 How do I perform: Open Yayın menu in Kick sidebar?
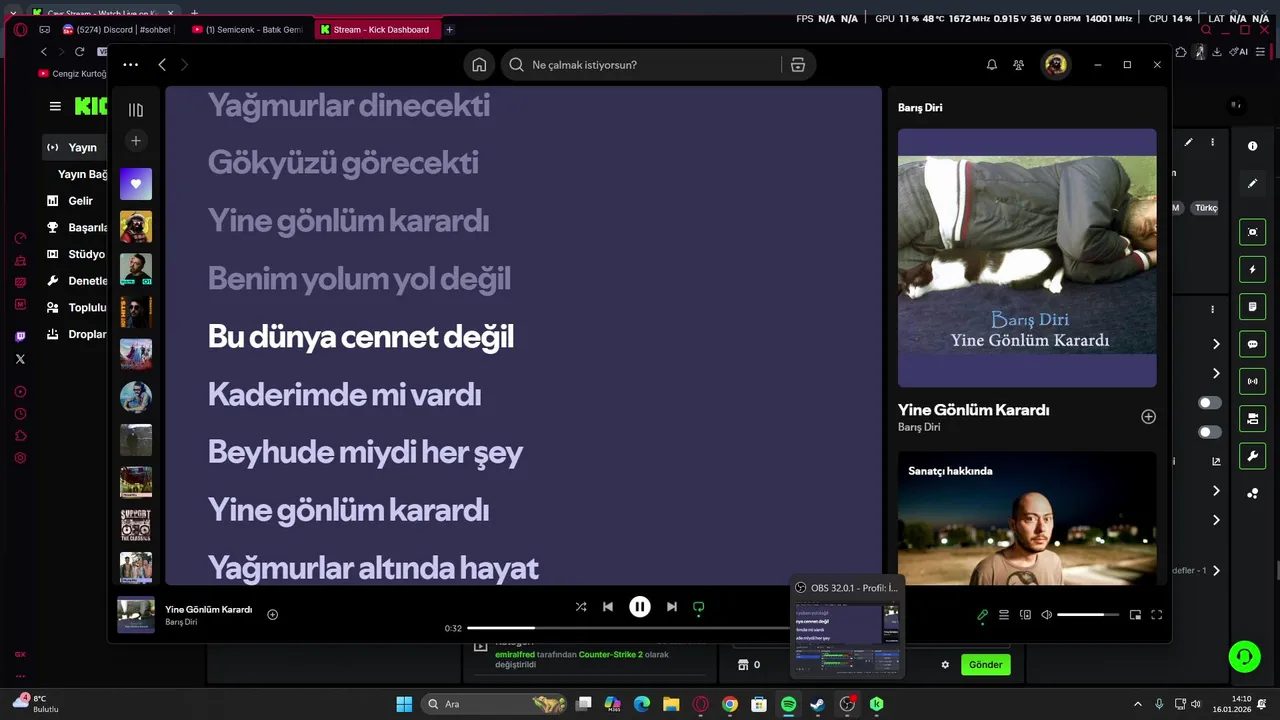pyautogui.click(x=75, y=147)
